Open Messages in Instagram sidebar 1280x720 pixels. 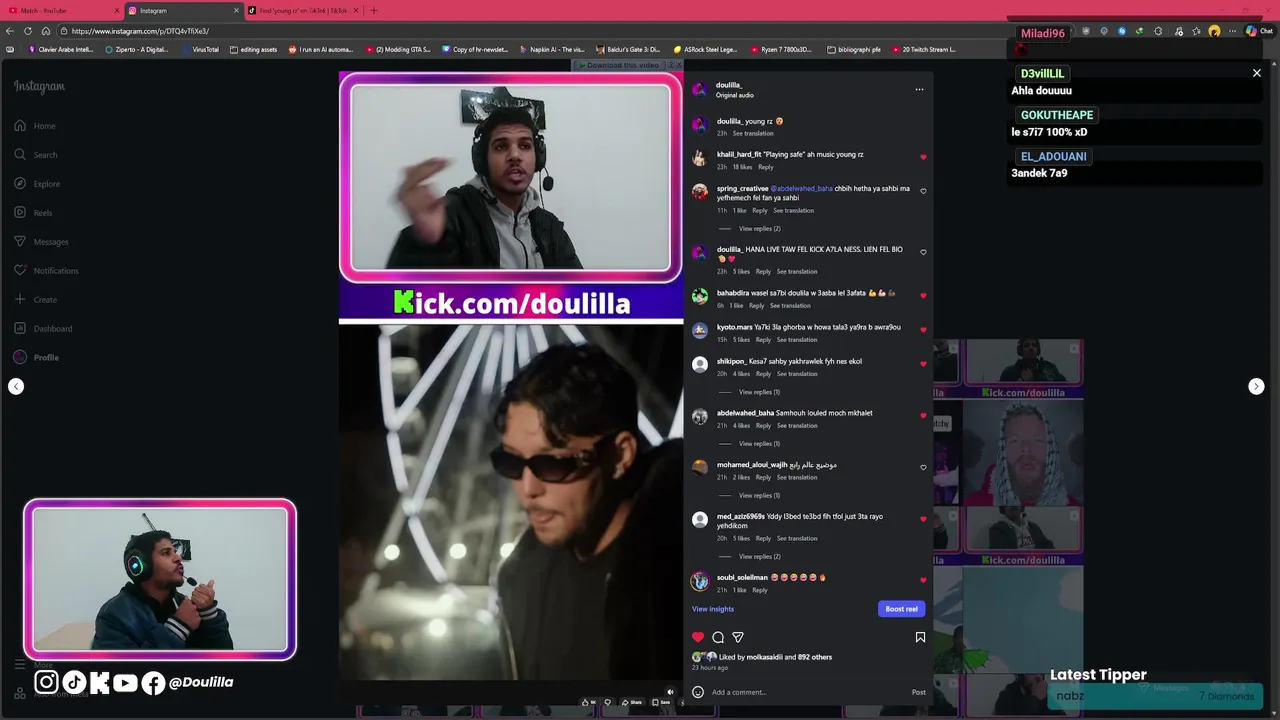41,242
